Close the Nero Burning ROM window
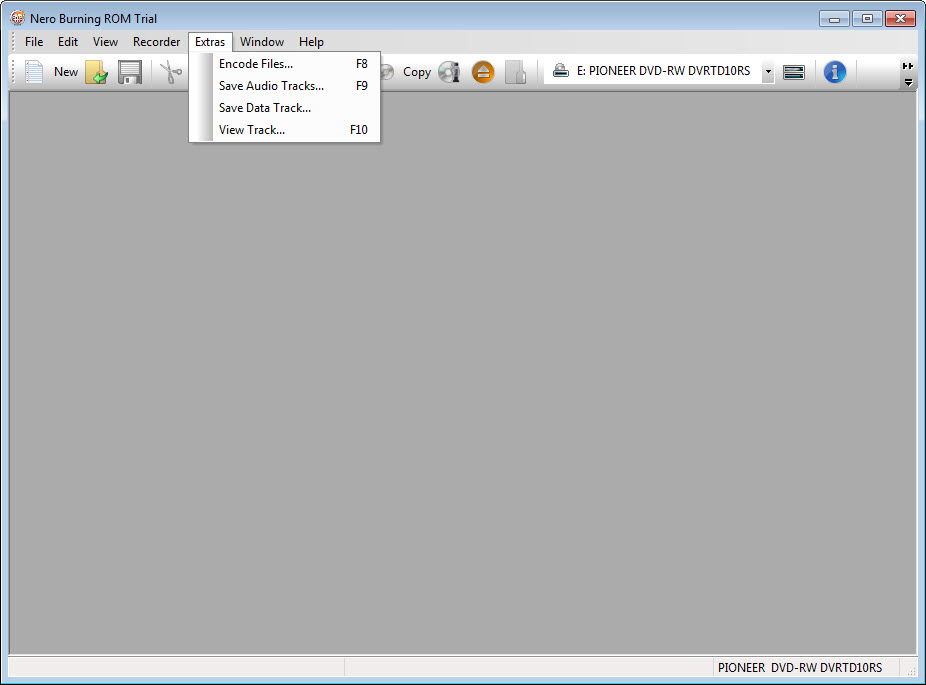Image resolution: width=926 pixels, height=685 pixels. coord(900,19)
